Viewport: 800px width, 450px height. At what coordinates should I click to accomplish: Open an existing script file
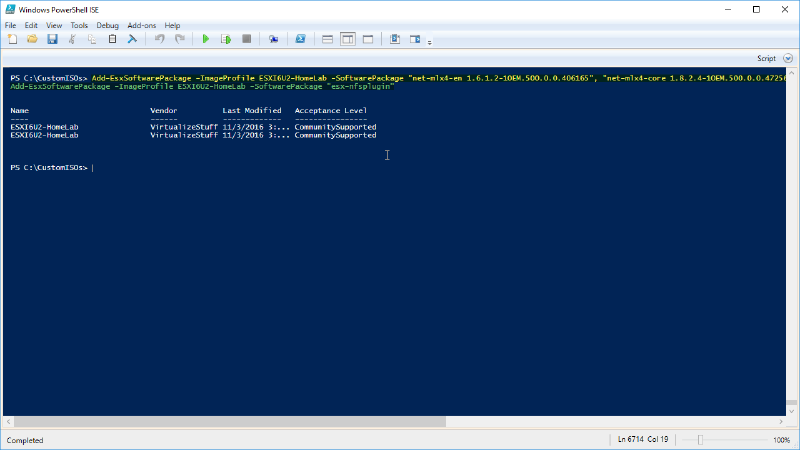[32, 39]
